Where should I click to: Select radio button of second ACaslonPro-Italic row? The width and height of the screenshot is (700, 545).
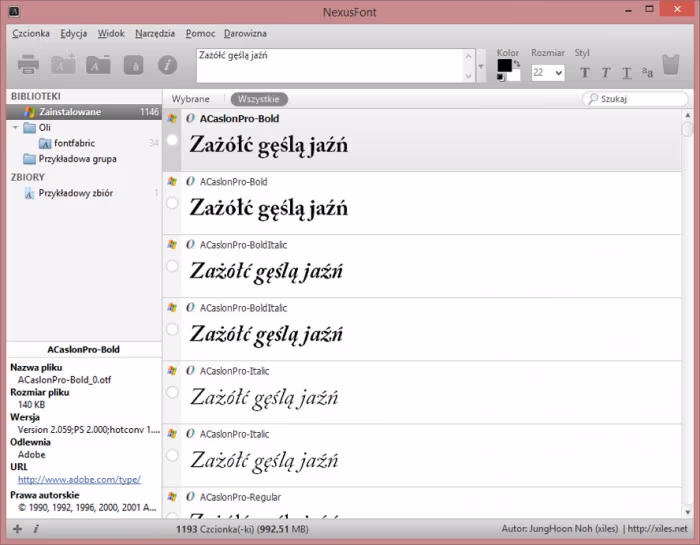[172, 455]
